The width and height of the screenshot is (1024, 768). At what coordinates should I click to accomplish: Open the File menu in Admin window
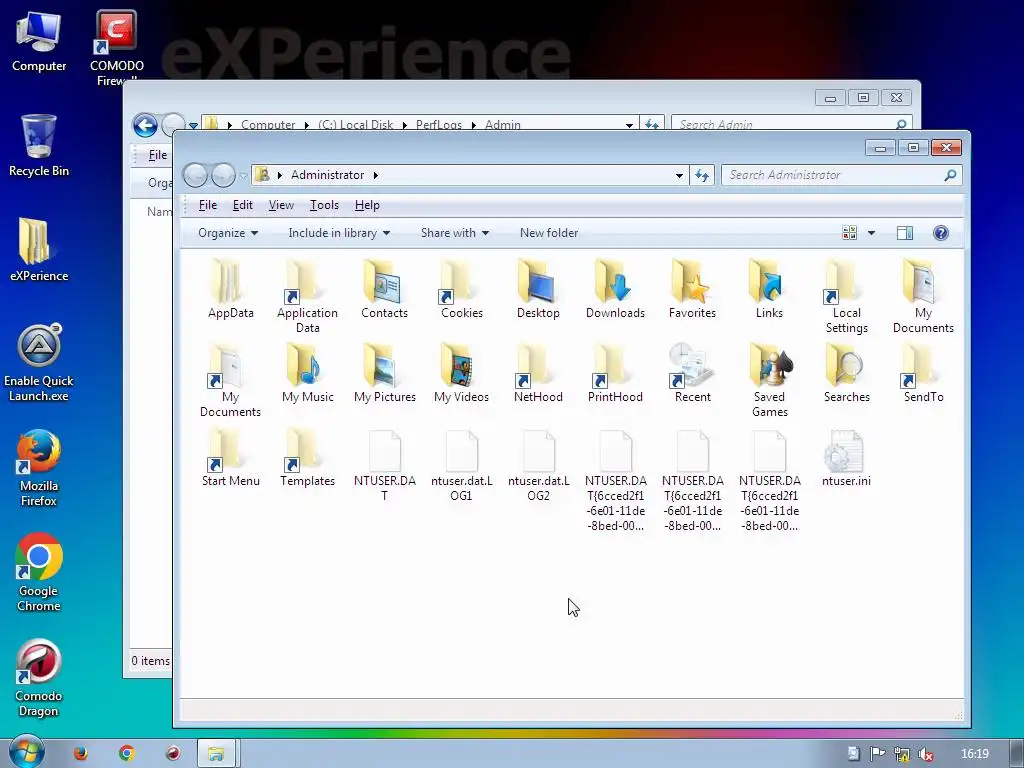click(157, 155)
